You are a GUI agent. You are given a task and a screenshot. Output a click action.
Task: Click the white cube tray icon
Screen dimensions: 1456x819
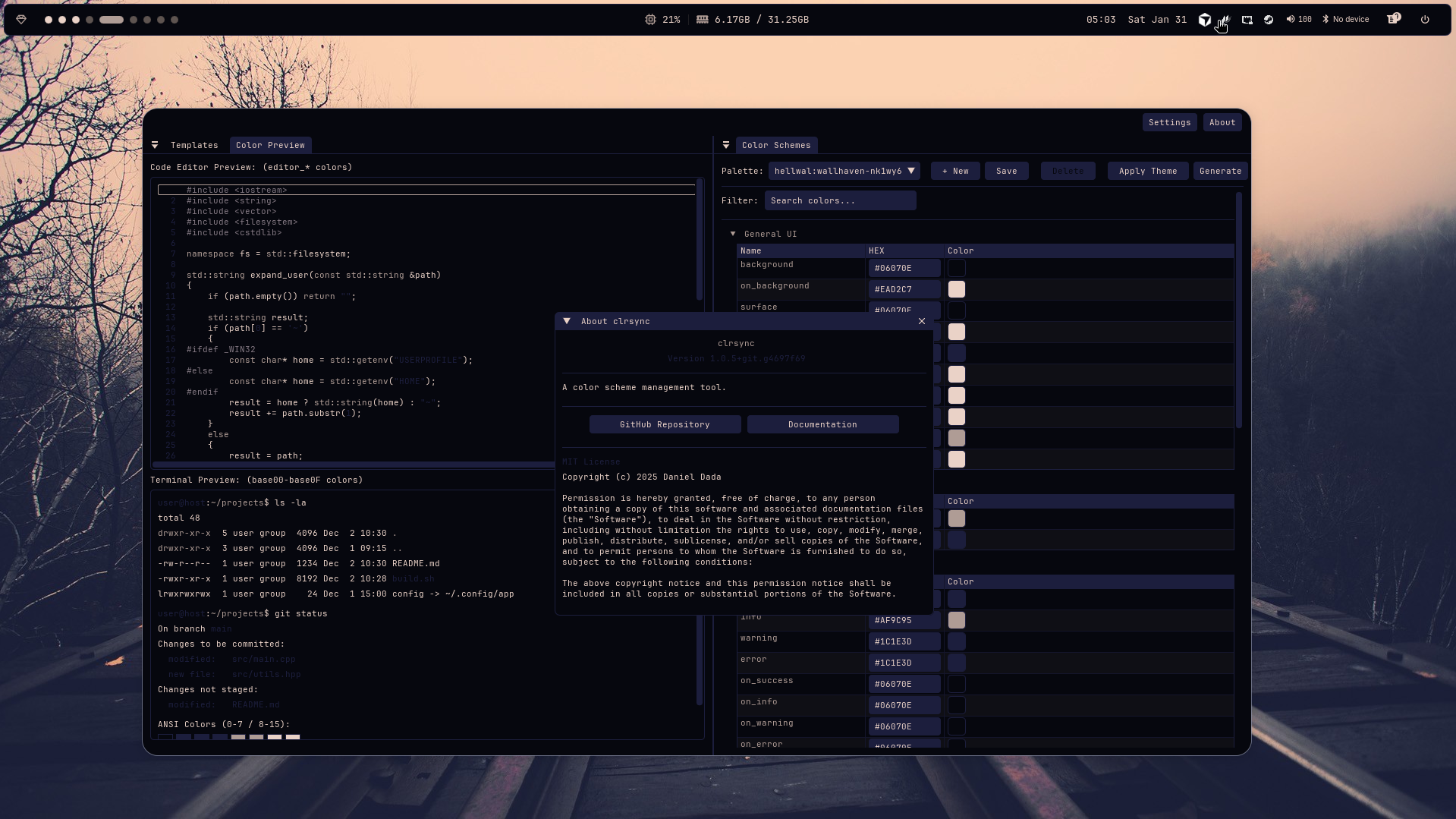(x=1205, y=20)
